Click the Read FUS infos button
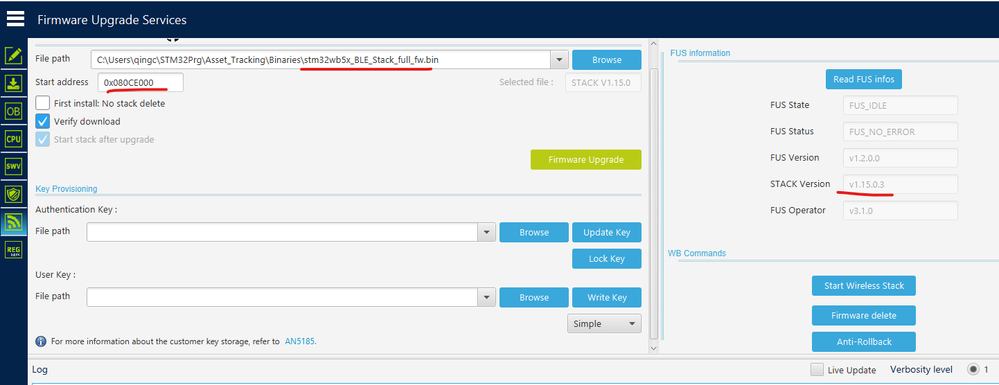Viewport: 999px width, 385px height. (x=863, y=80)
